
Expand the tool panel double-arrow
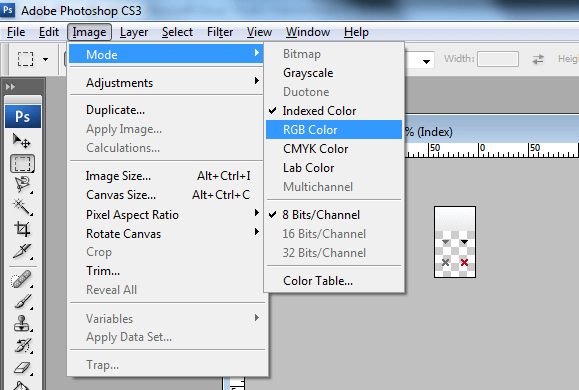click(10, 87)
